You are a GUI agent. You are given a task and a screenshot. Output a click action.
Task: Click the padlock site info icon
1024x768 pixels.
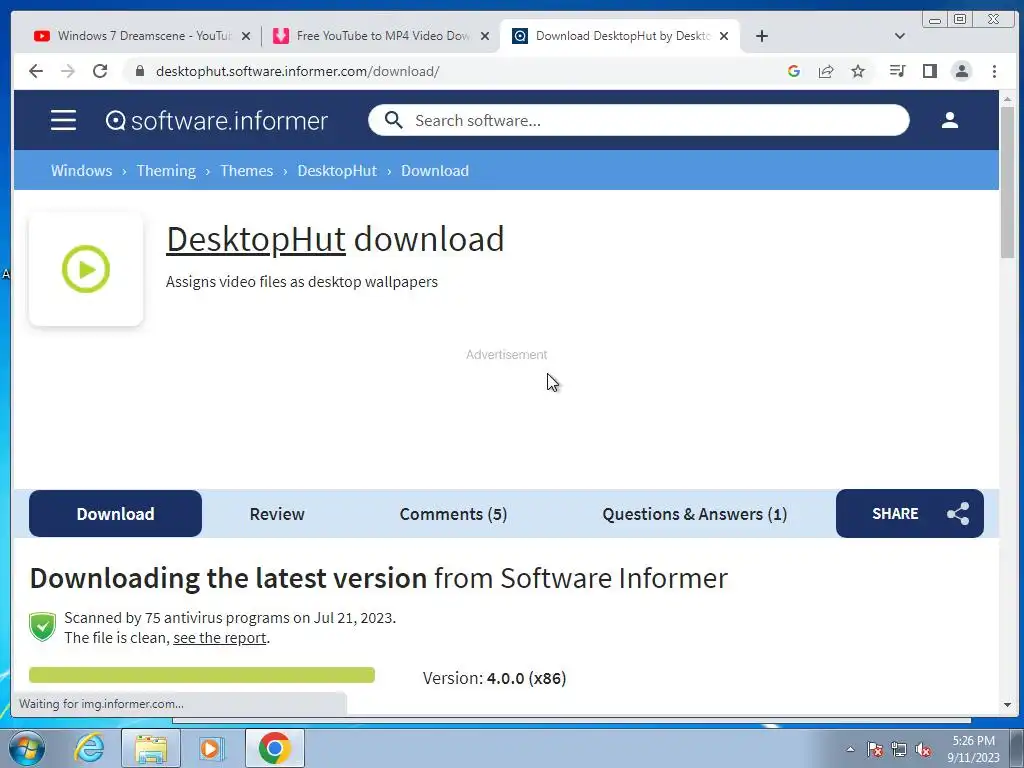[x=140, y=71]
